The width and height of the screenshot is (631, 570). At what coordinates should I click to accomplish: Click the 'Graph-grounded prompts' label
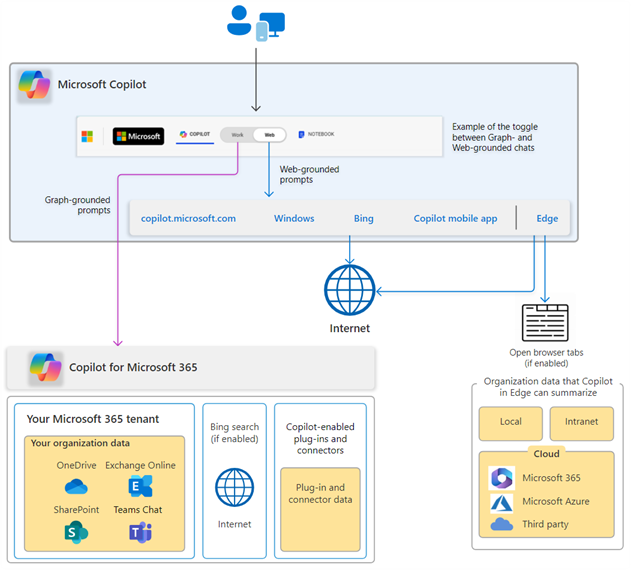tap(77, 205)
